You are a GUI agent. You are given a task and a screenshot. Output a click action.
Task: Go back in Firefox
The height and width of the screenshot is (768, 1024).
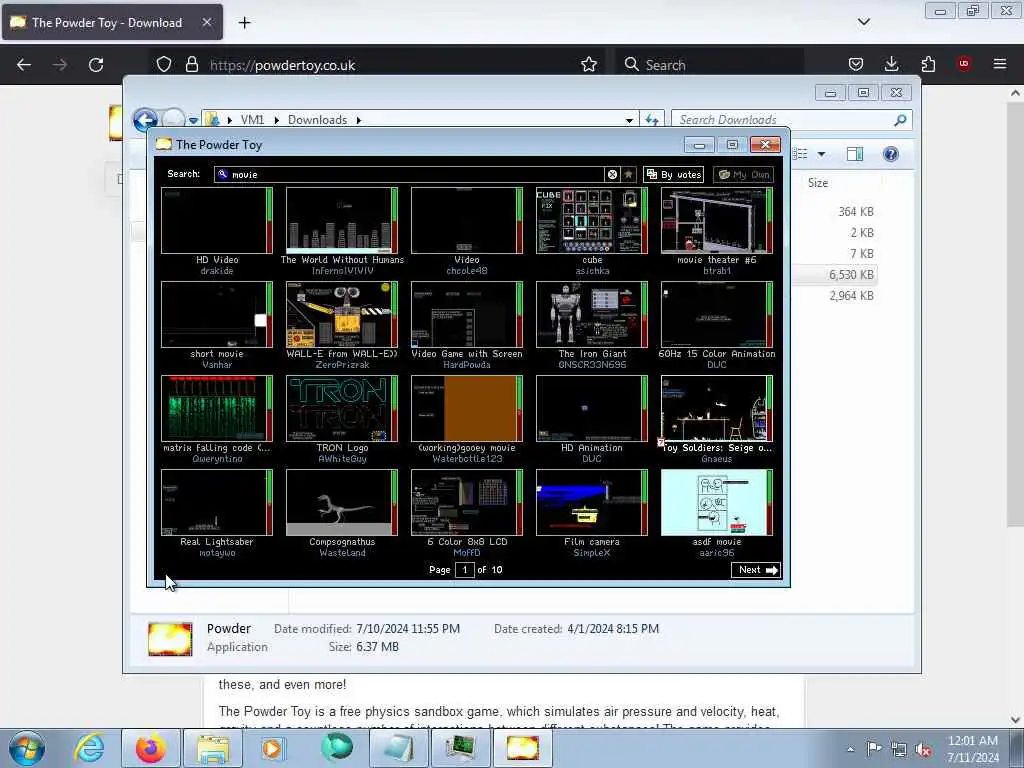(x=24, y=65)
